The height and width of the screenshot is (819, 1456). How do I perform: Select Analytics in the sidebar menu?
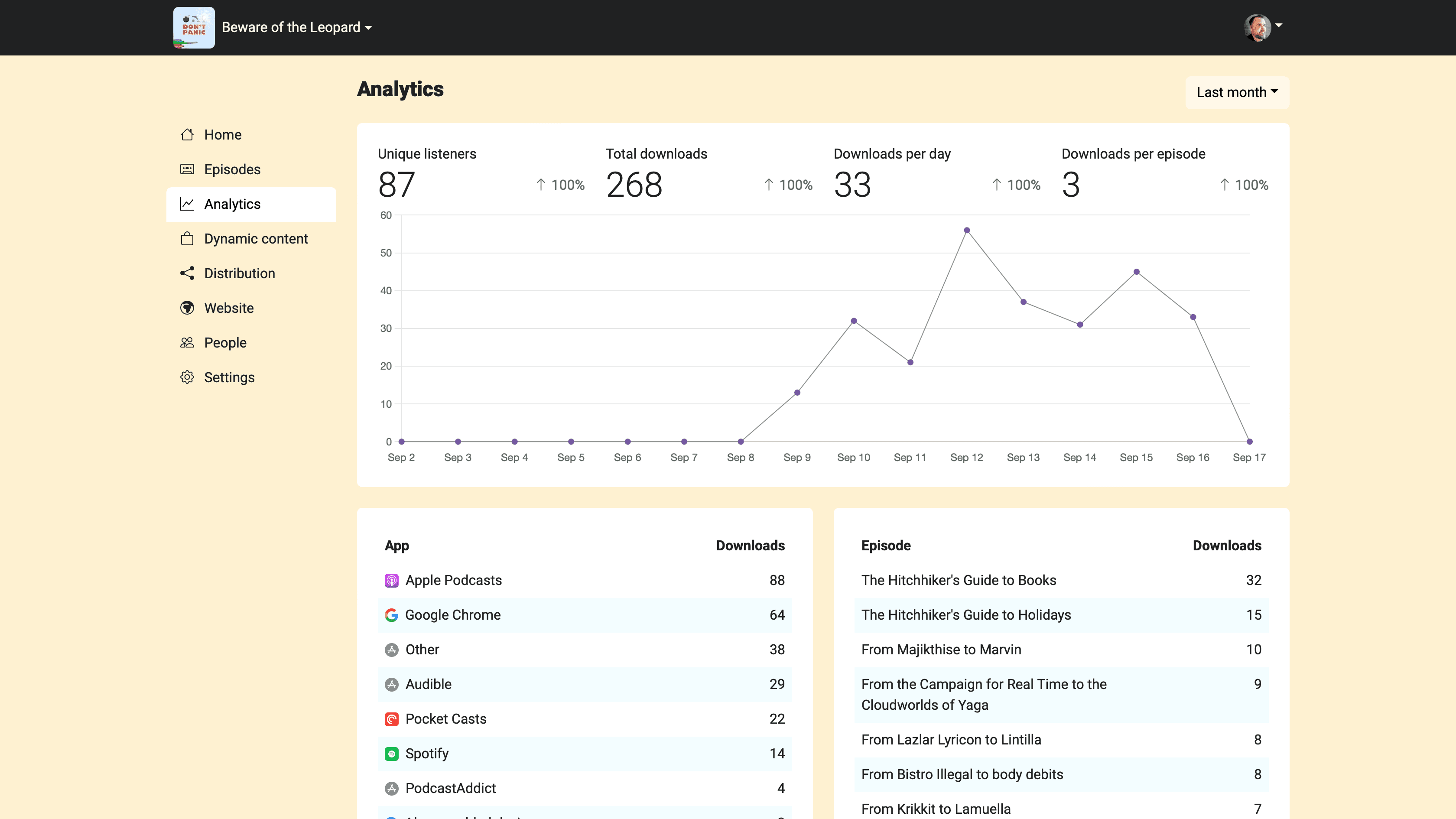point(232,204)
